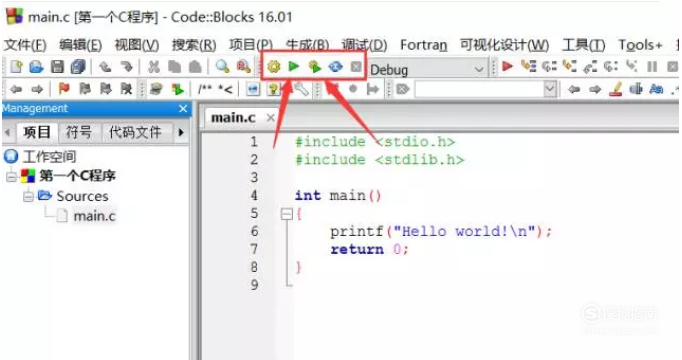This screenshot has height=360, width=682.
Task: Select the main.c editor tab
Action: pos(234,117)
